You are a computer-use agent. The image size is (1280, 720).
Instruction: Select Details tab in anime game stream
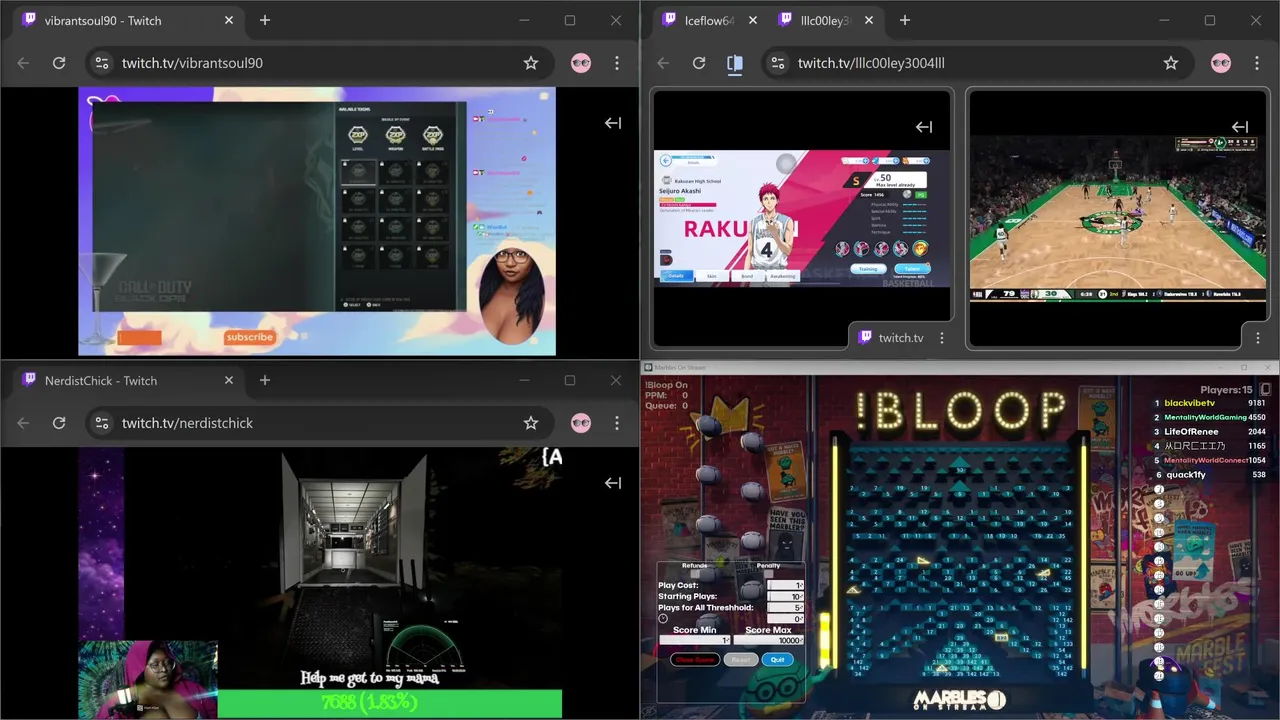tap(676, 276)
